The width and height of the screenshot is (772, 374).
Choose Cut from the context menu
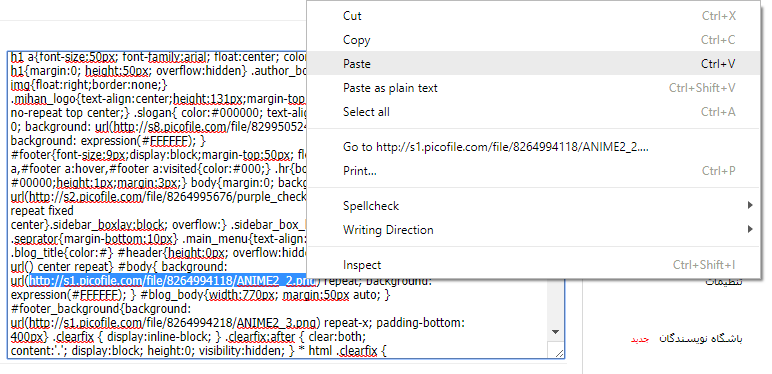pos(534,16)
